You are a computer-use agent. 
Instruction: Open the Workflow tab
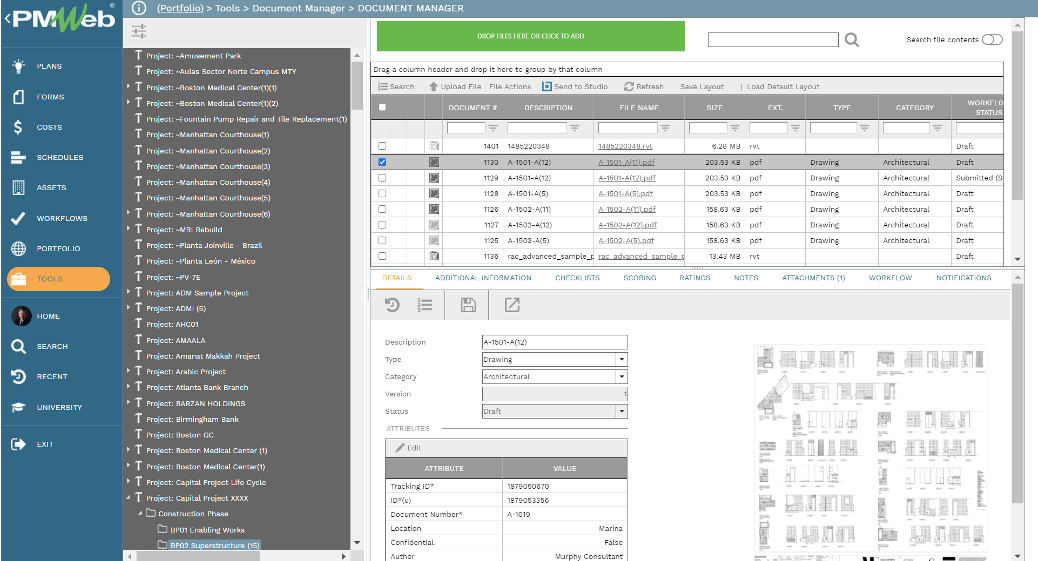(890, 278)
